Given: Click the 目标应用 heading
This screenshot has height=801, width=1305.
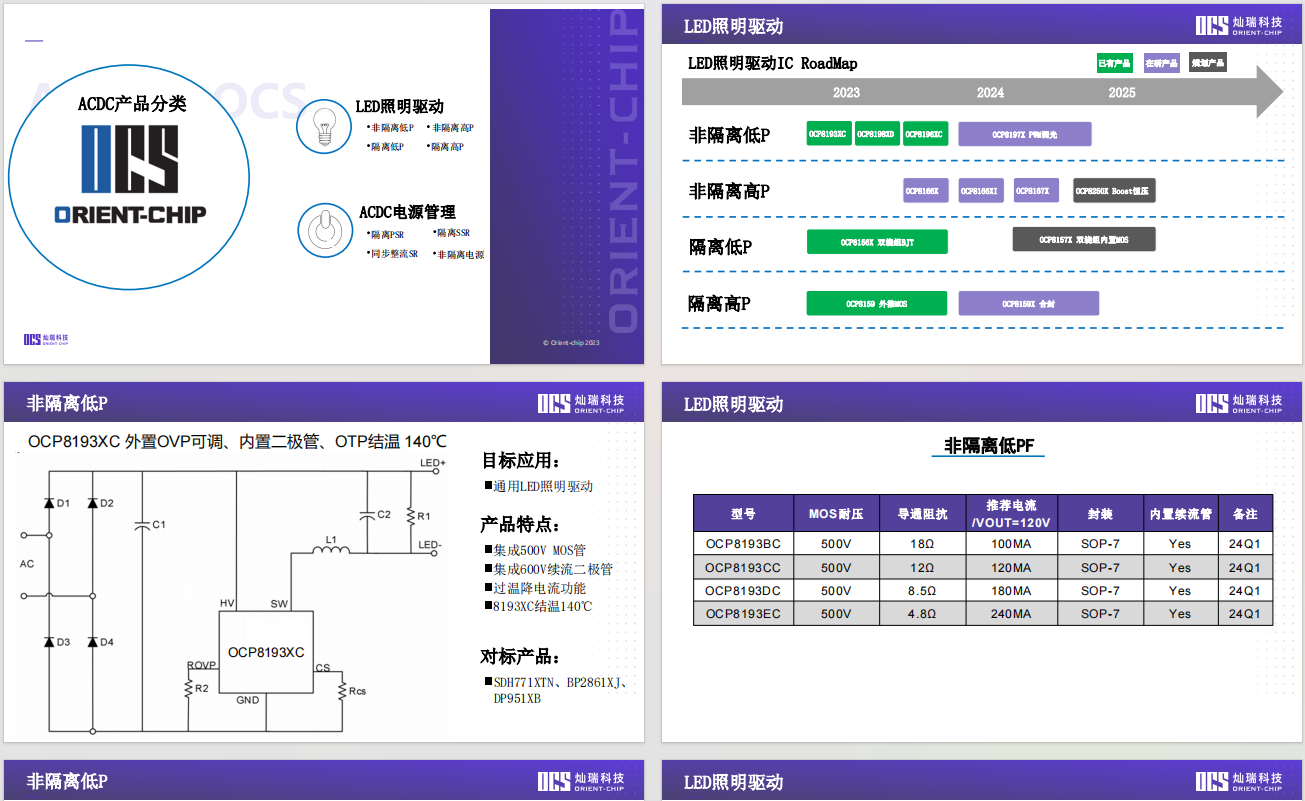Looking at the screenshot, I should 520,460.
